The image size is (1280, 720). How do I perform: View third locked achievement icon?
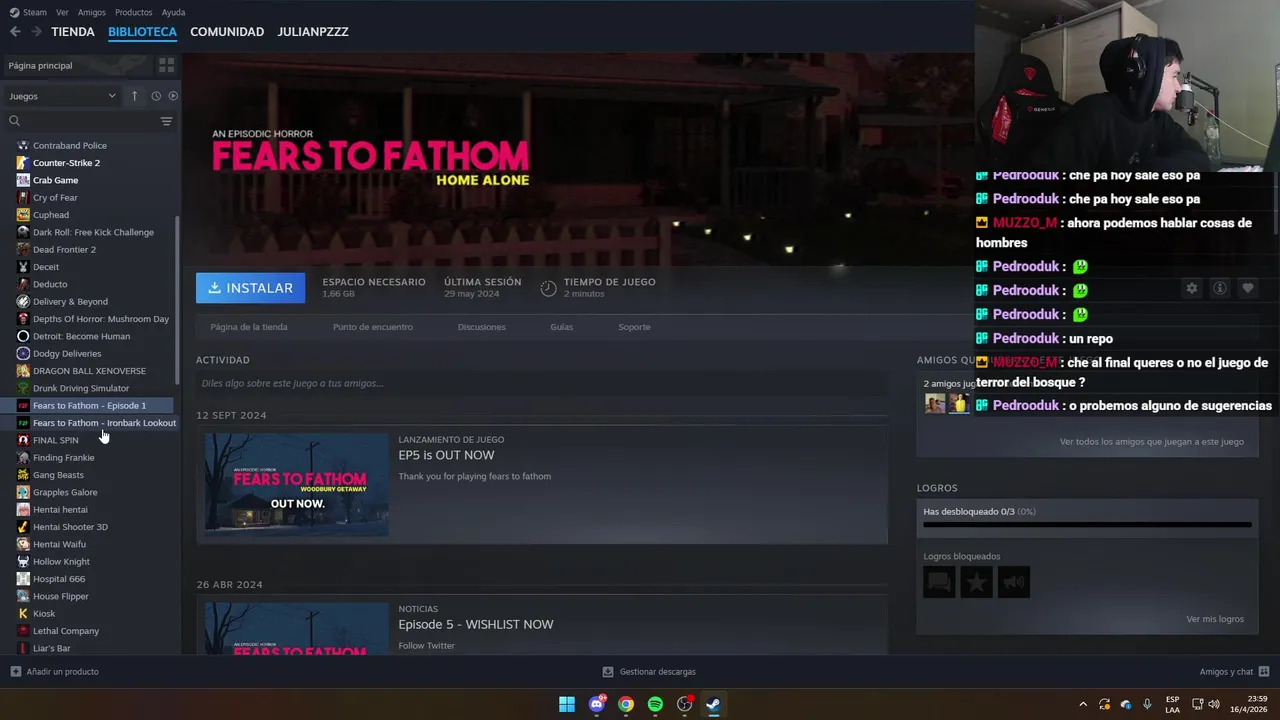click(x=1013, y=582)
